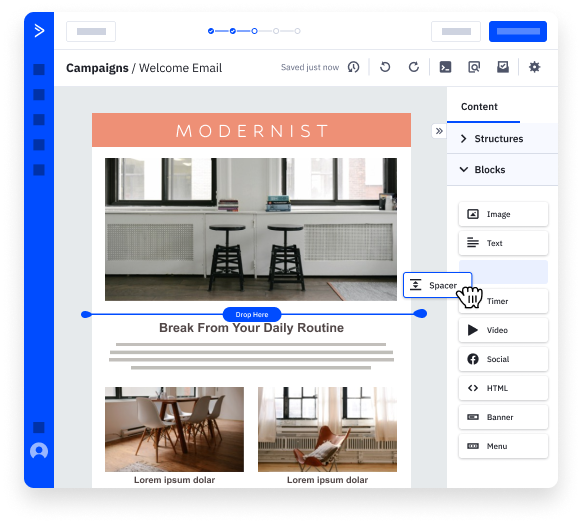Select the butterfly chair thumbnail image
This screenshot has height=524, width=582.
coord(327,429)
